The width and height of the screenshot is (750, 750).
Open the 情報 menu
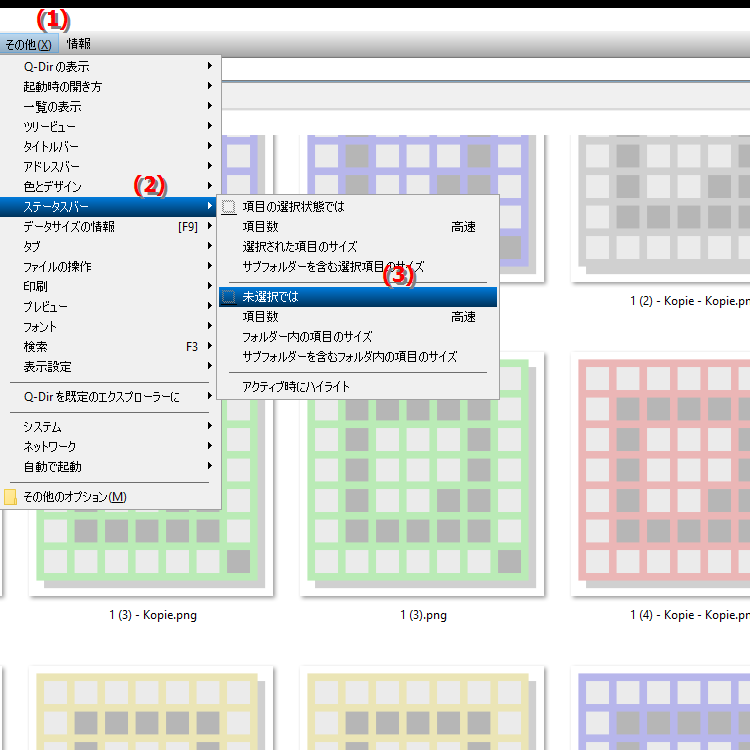point(78,44)
